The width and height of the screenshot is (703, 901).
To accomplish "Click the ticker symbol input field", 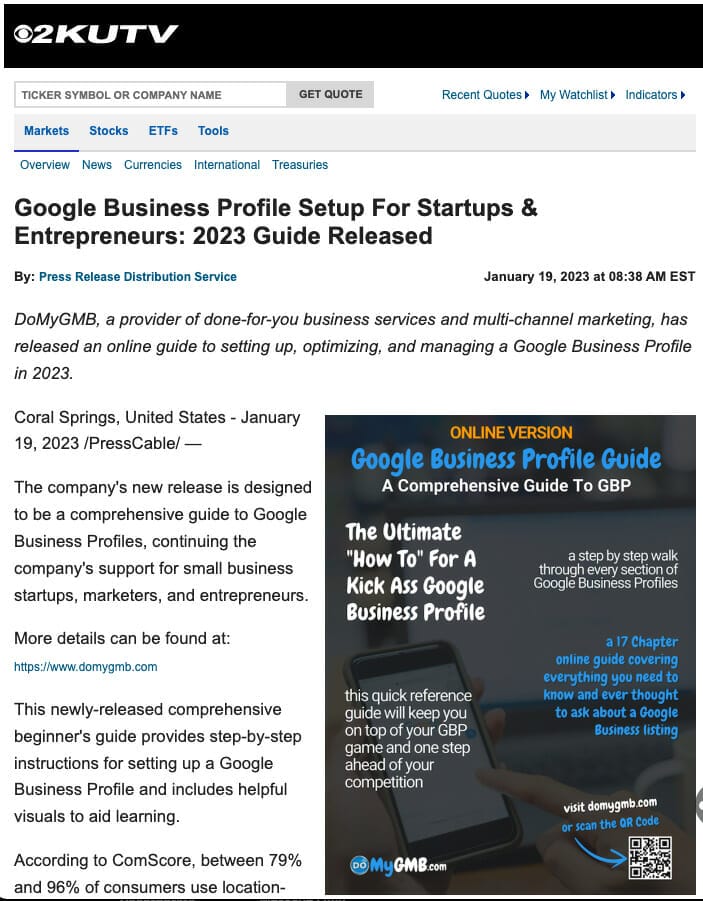I will (150, 95).
